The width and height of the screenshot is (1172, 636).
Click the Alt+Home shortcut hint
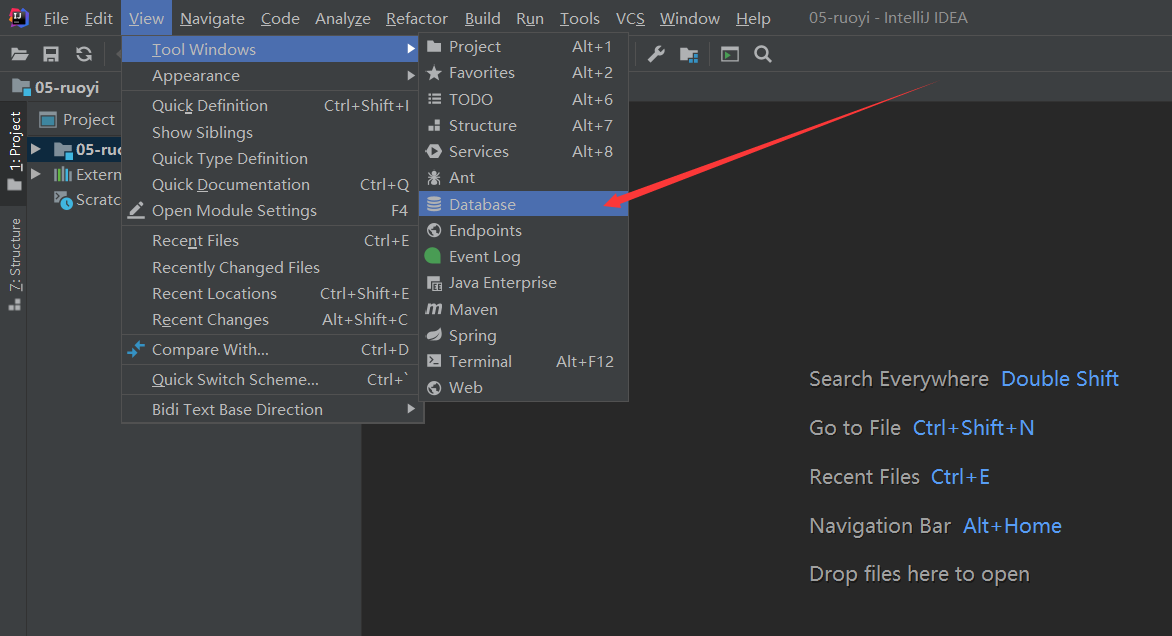coord(1012,525)
